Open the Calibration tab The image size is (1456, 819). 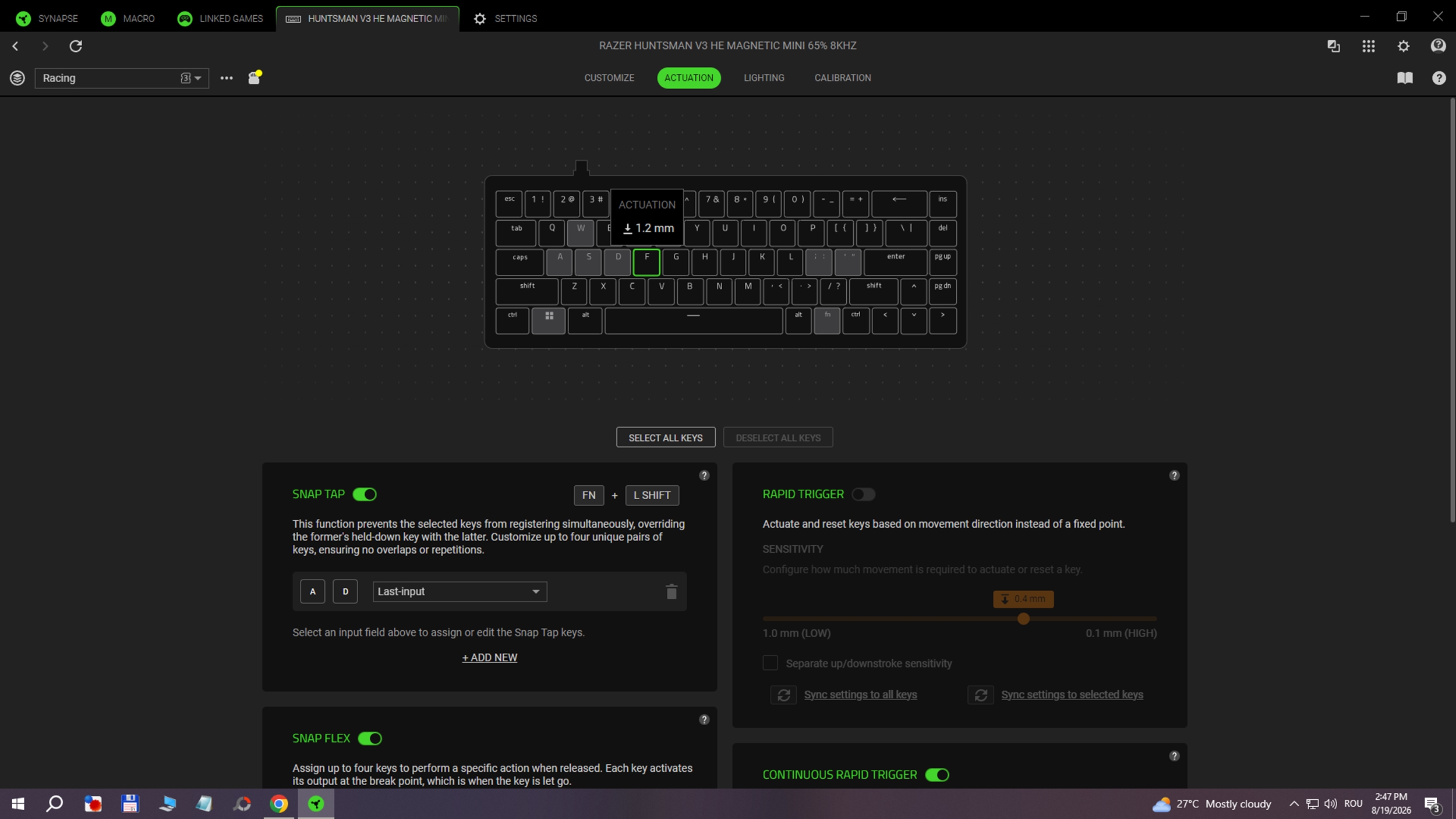tap(842, 77)
